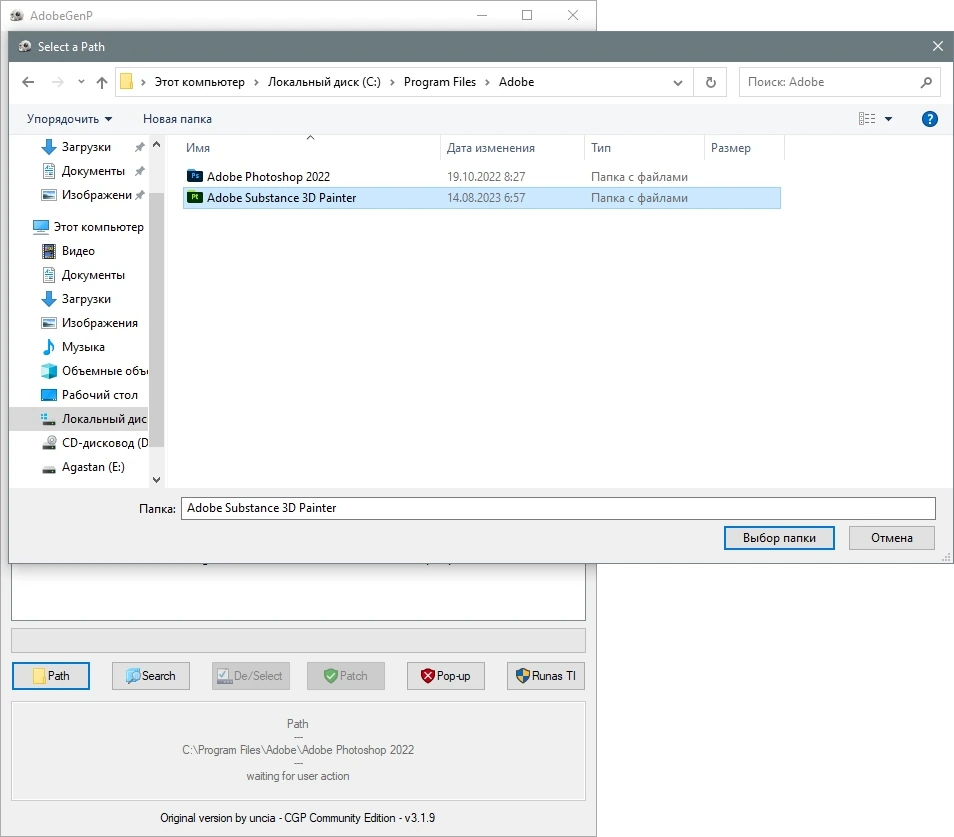Refresh the current folder view
Screen dimensions: 954x837
(711, 82)
